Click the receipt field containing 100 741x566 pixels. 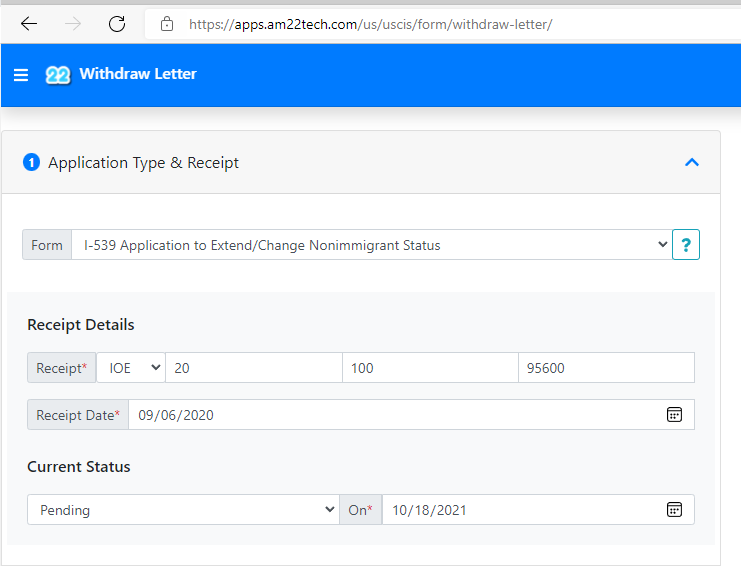click(x=429, y=368)
